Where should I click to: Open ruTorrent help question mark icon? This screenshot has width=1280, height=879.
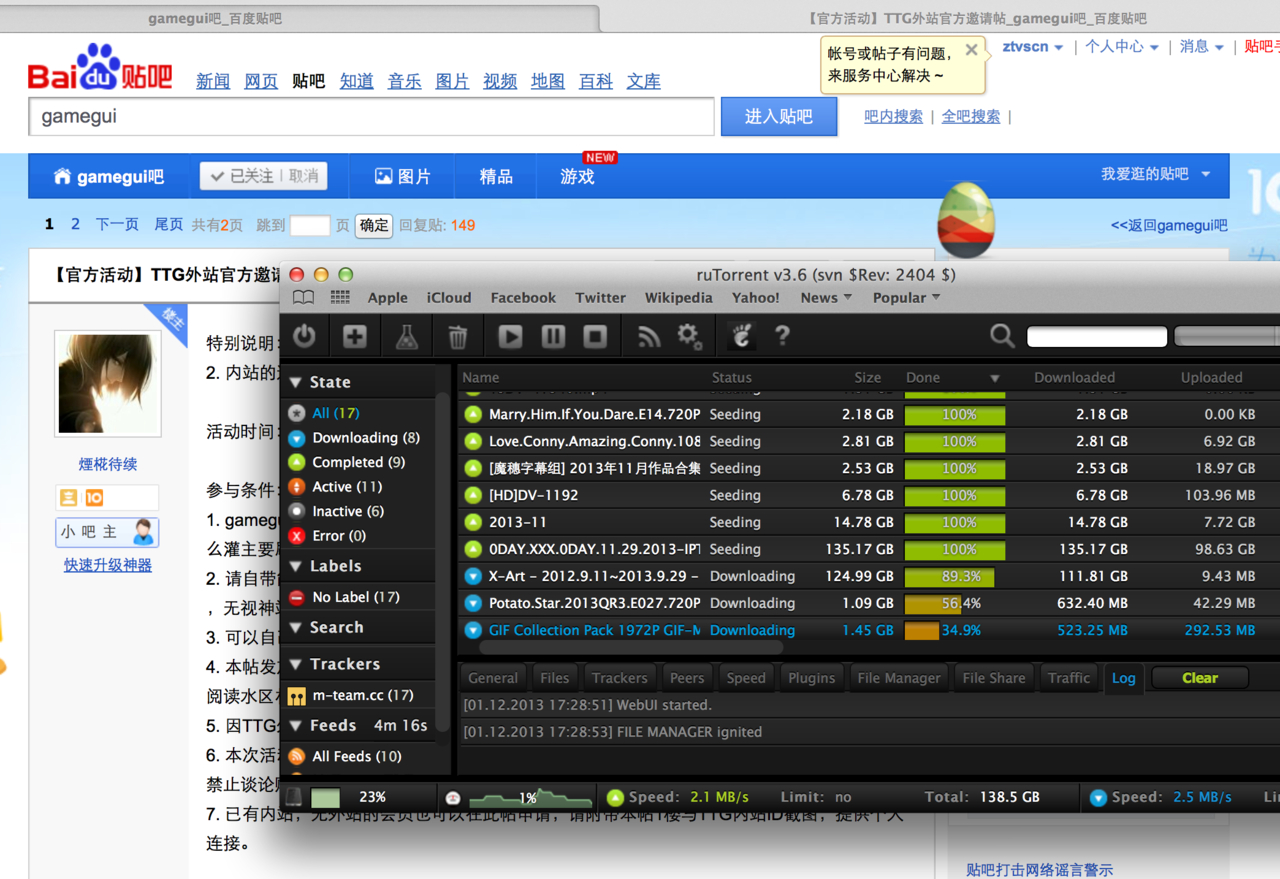pyautogui.click(x=782, y=337)
